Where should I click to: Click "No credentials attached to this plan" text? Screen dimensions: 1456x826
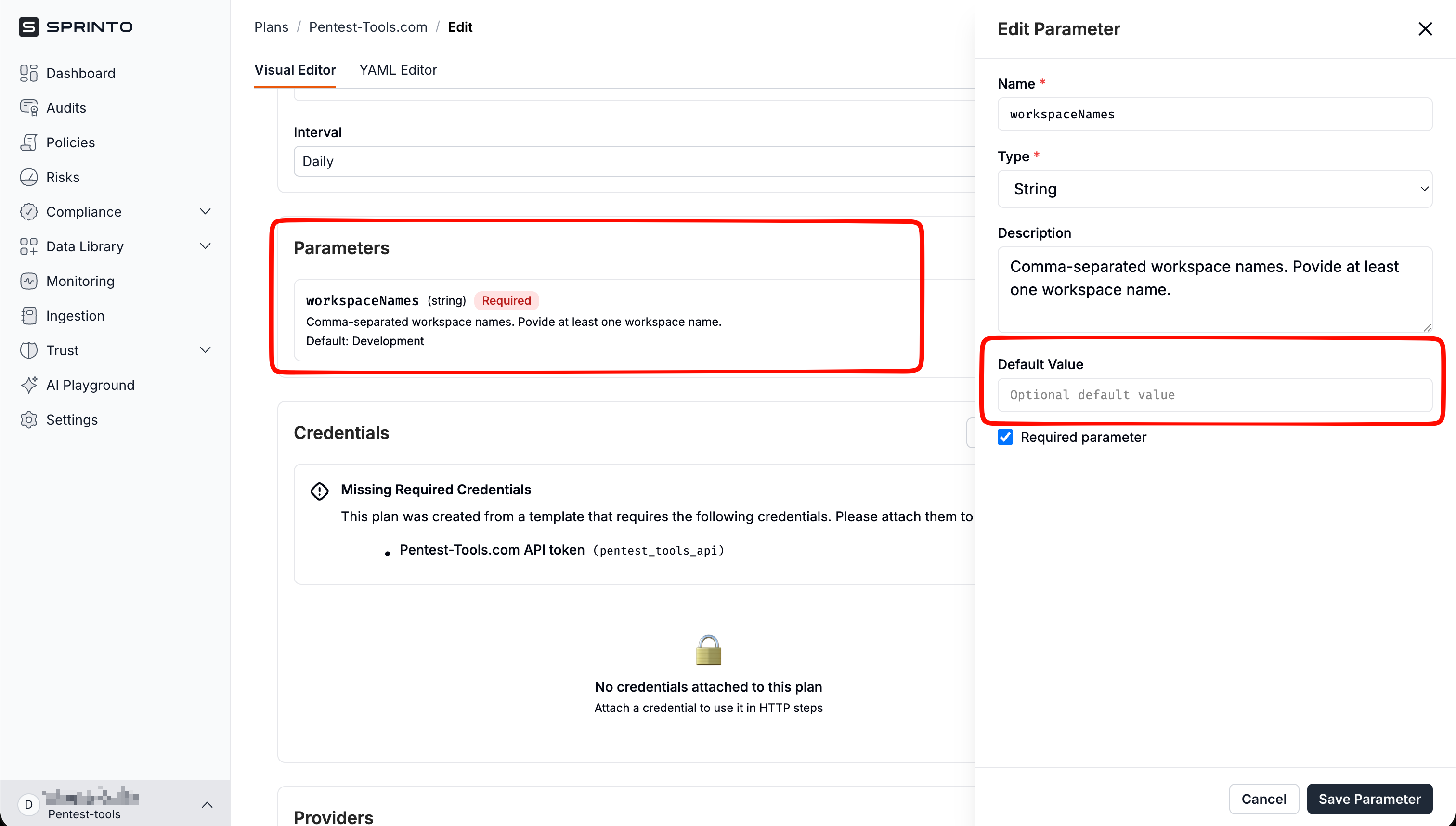click(708, 687)
